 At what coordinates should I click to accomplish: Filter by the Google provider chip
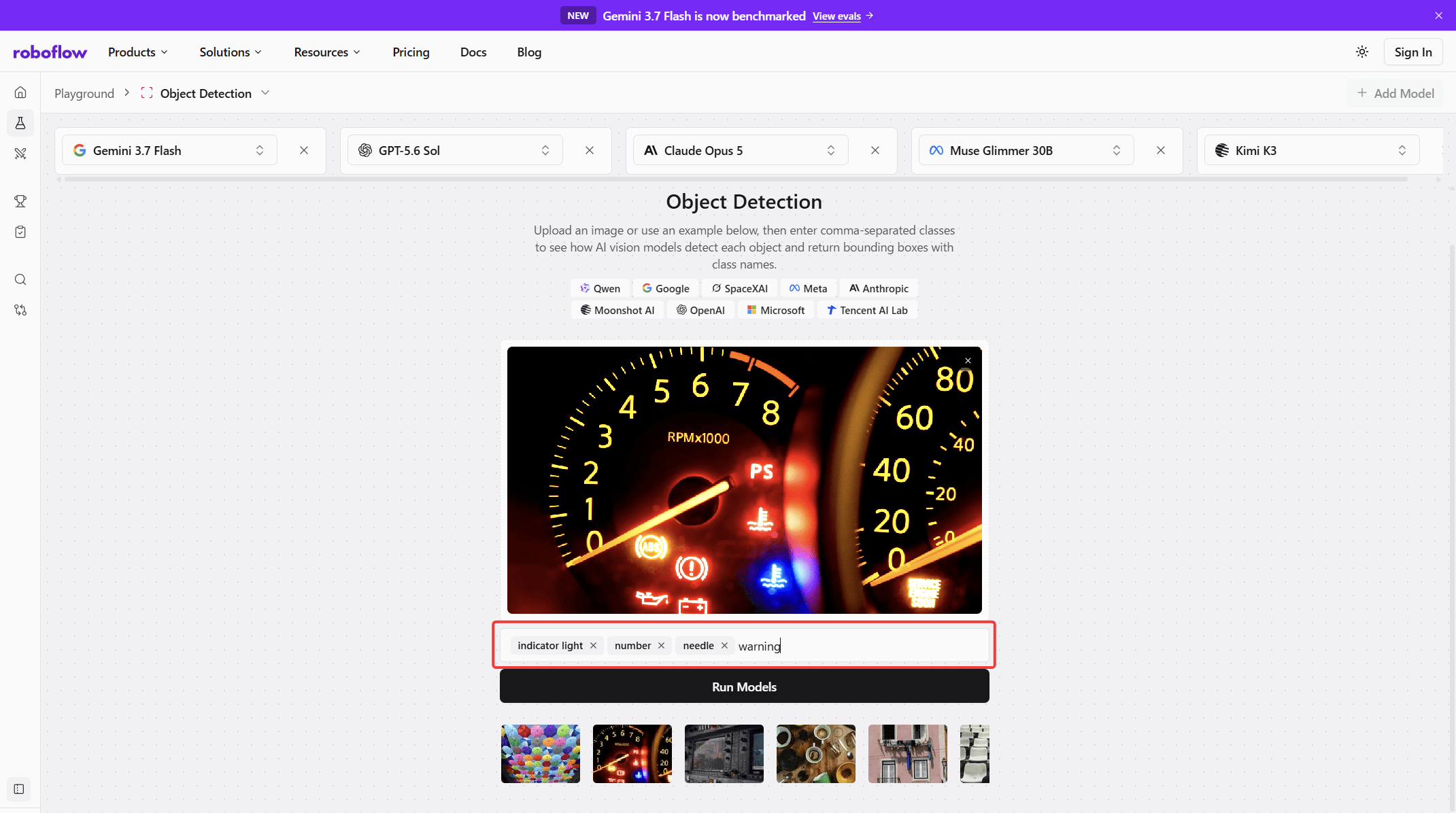pos(666,288)
